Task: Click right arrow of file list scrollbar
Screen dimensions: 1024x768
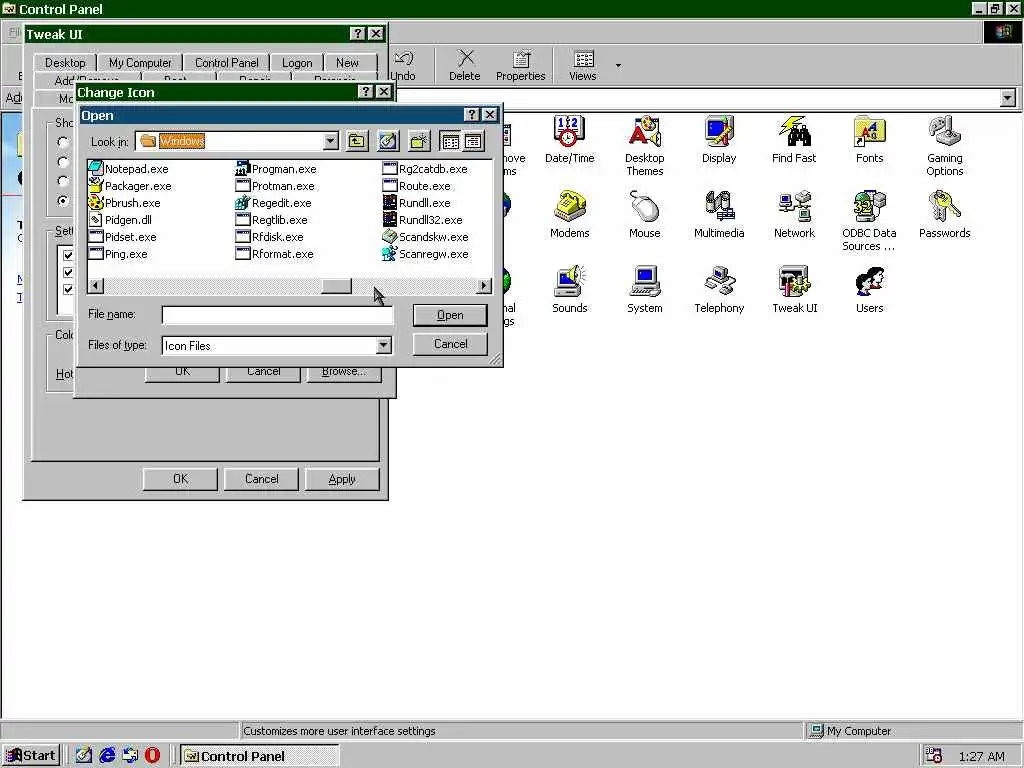Action: (x=483, y=285)
